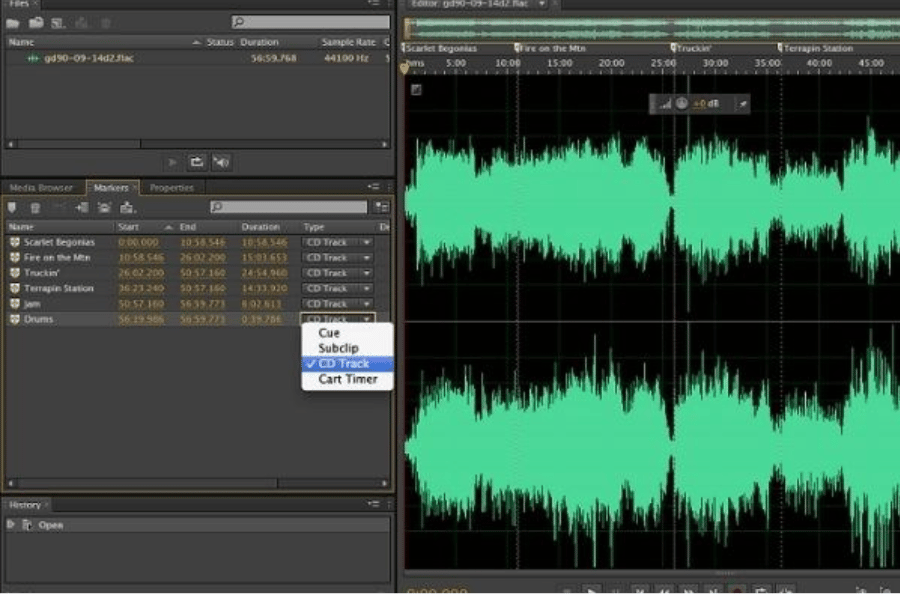900x600 pixels.
Task: Click the Insert into Multitrack marker icon
Action: [x=127, y=207]
